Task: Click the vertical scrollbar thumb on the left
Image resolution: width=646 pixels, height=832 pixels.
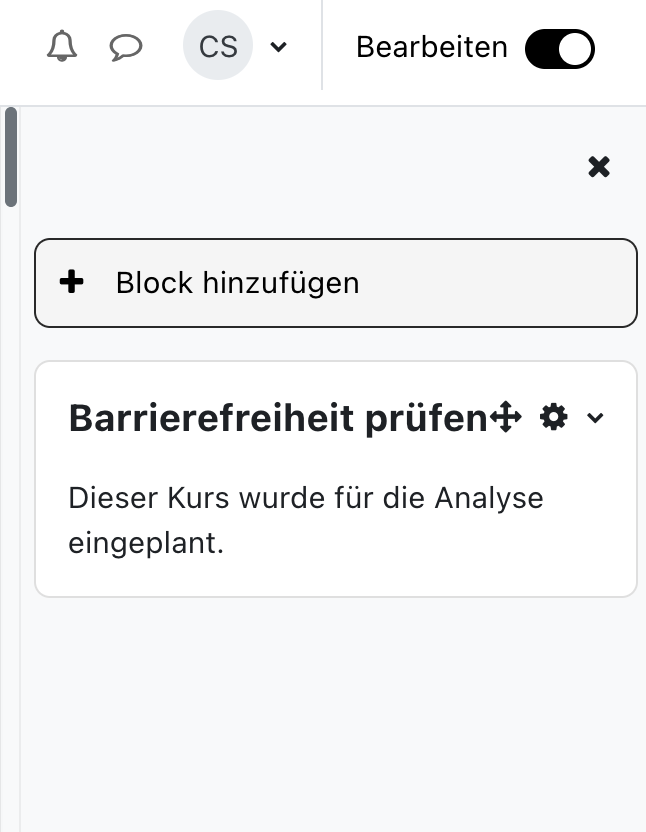Action: pyautogui.click(x=11, y=157)
